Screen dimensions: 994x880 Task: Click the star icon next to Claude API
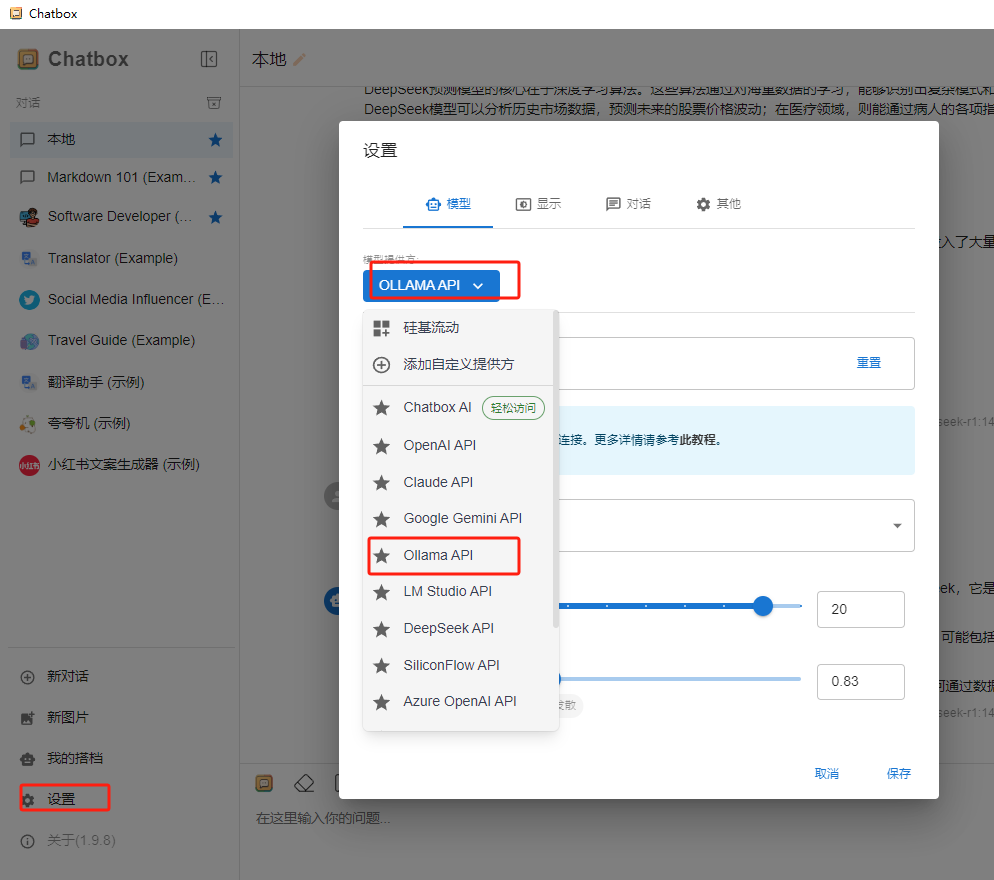point(381,483)
